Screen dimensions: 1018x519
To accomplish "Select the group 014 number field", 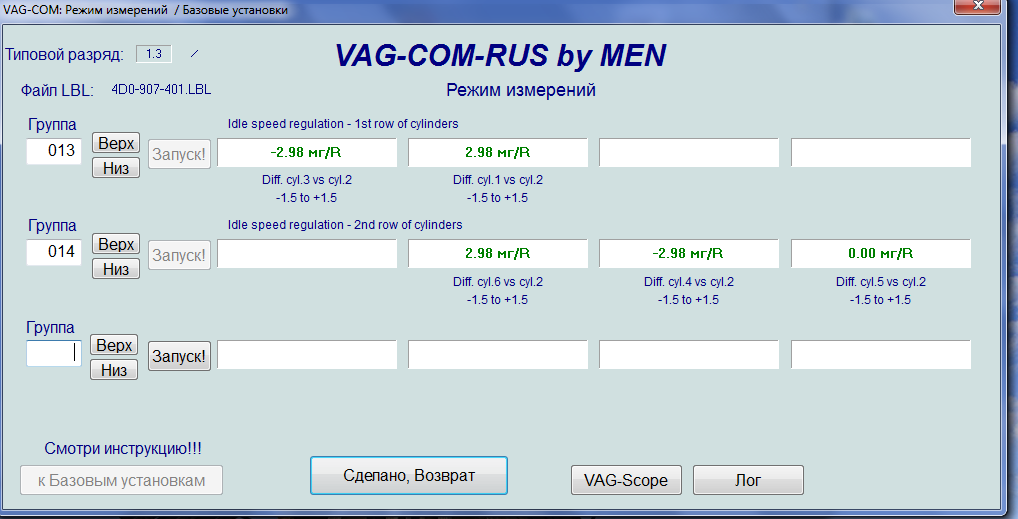I will click(54, 252).
